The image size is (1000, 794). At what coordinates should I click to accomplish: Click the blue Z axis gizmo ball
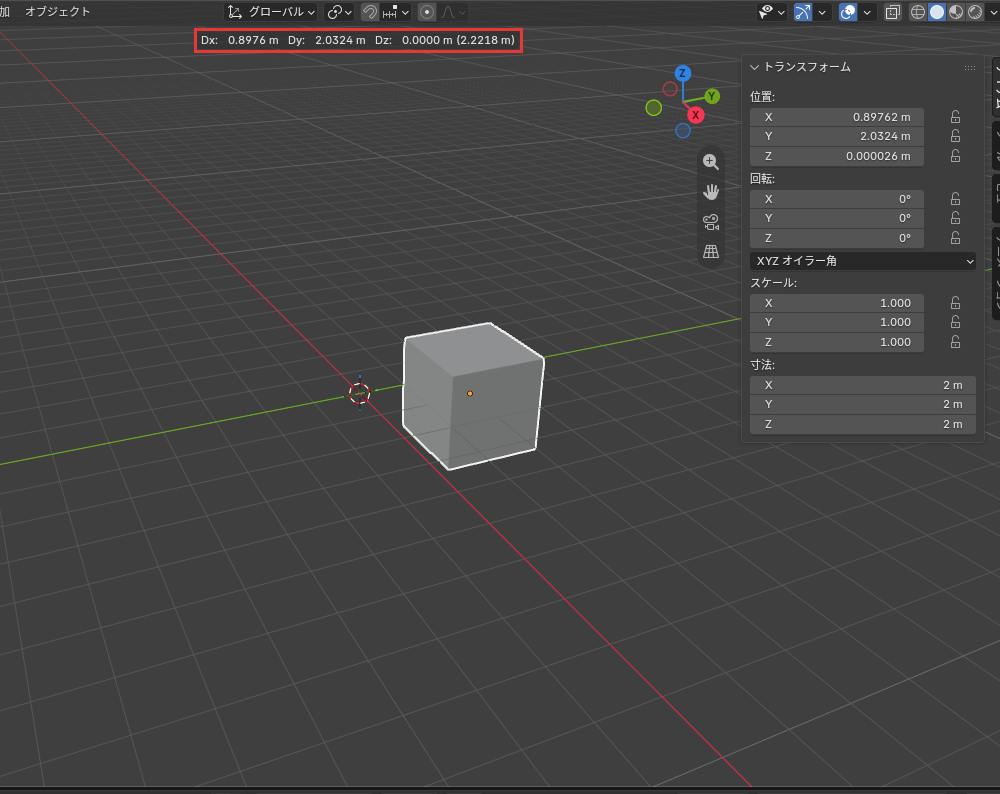point(682,73)
